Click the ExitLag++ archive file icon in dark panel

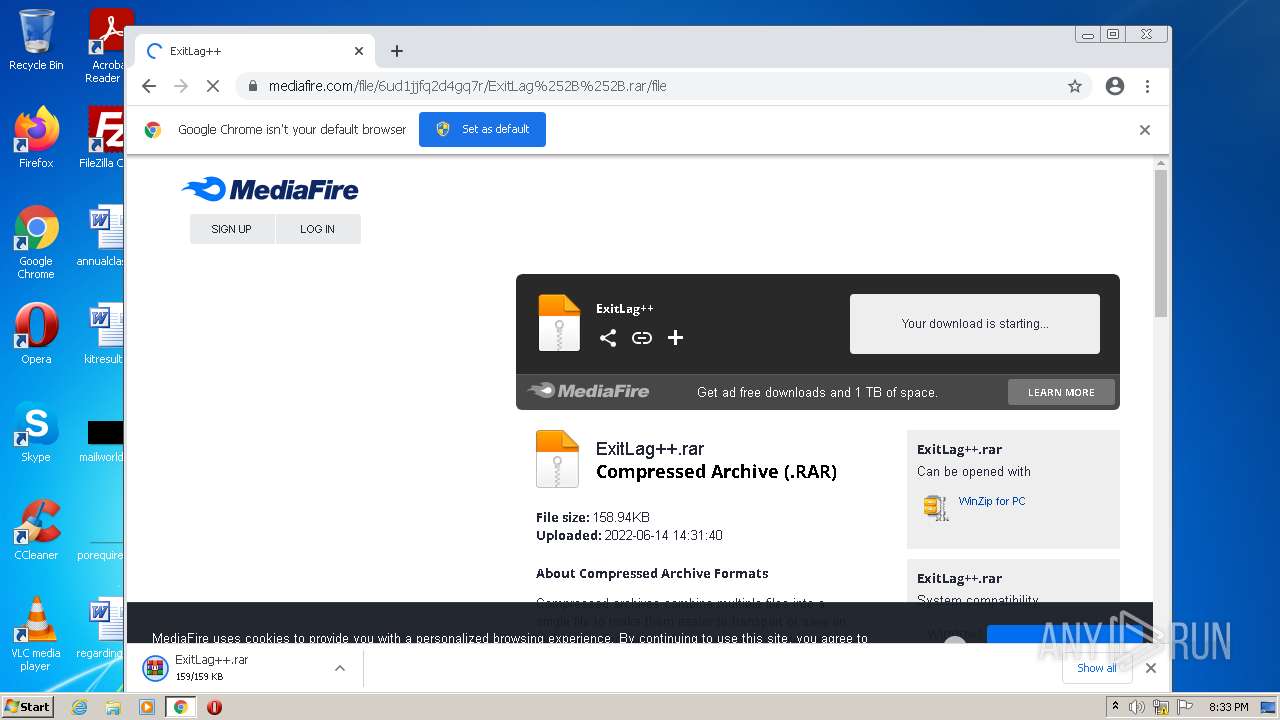pos(559,322)
